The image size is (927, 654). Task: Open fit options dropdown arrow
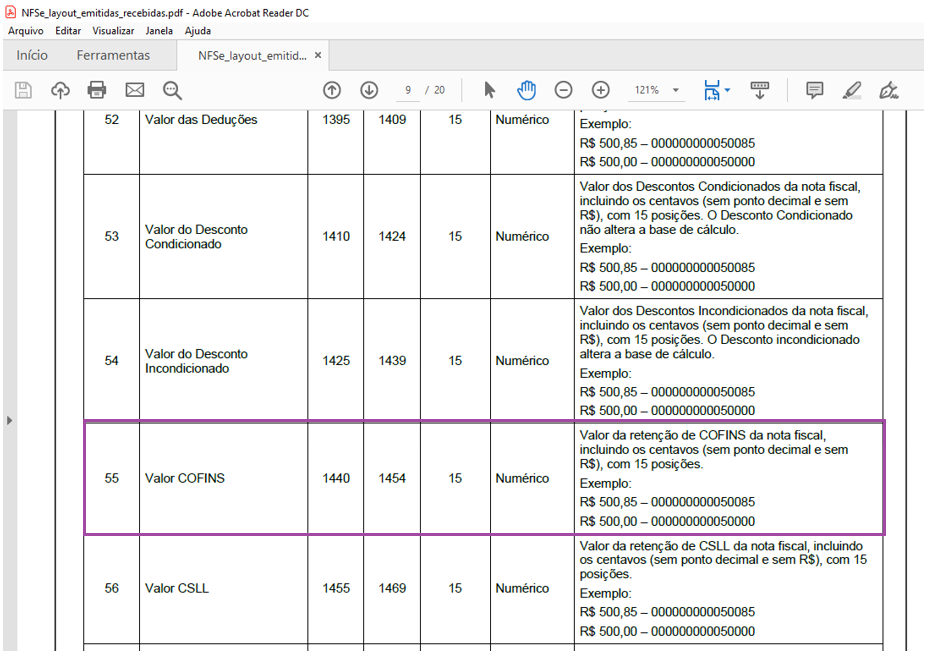click(727, 90)
